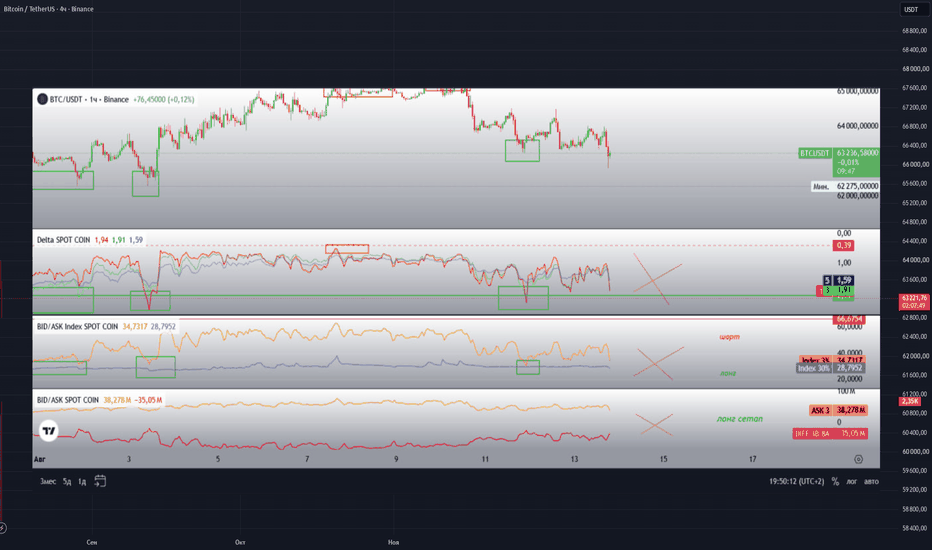
Task: Click the шорт annotation text
Action: click(x=729, y=337)
